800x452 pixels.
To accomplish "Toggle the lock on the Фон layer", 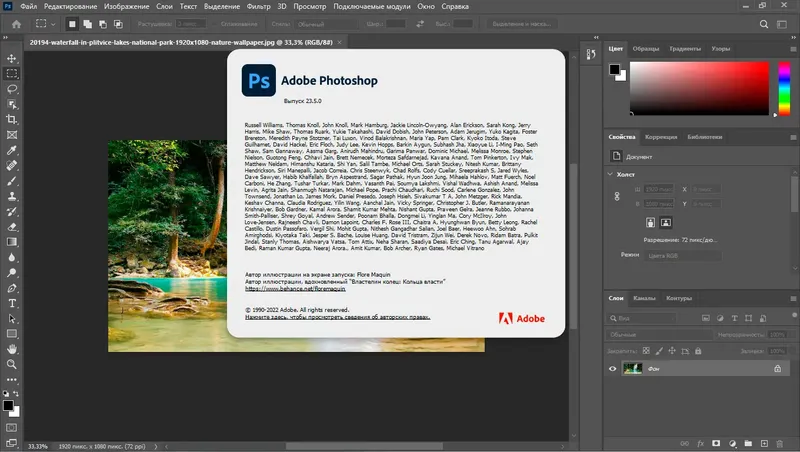I will pyautogui.click(x=777, y=368).
